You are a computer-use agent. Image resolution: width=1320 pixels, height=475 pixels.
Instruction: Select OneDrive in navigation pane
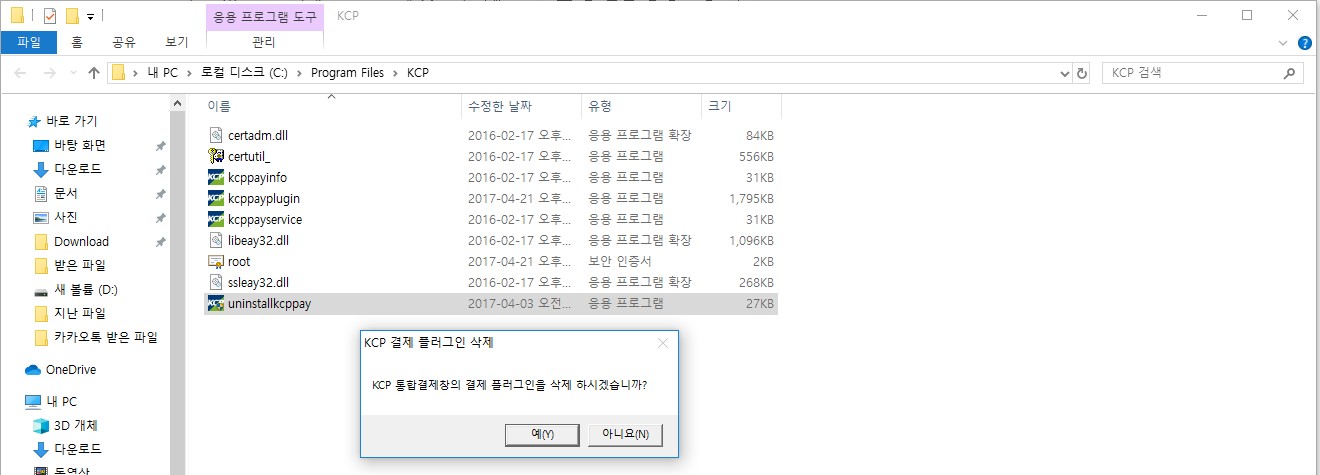click(71, 369)
